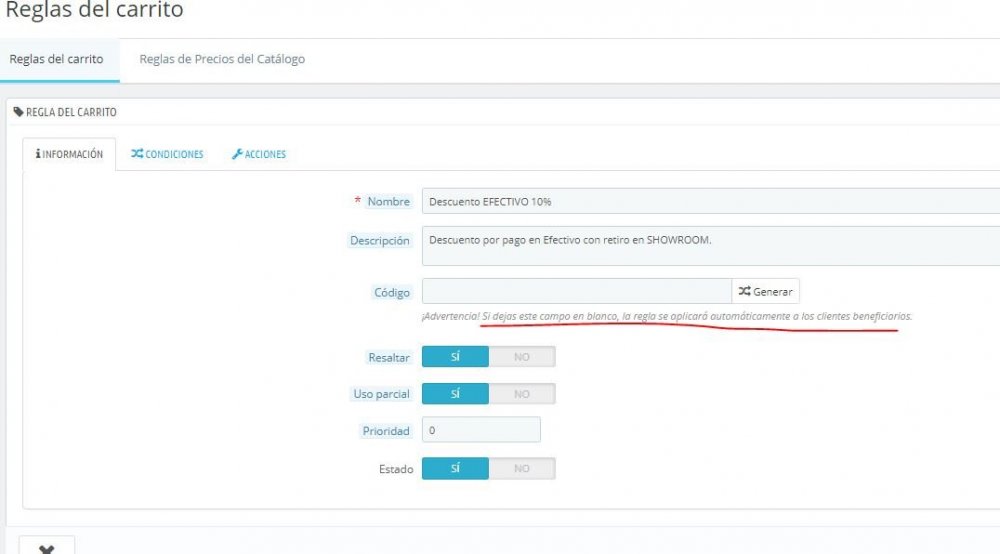The height and width of the screenshot is (554, 1000).
Task: Click the Código label
Action: point(392,293)
